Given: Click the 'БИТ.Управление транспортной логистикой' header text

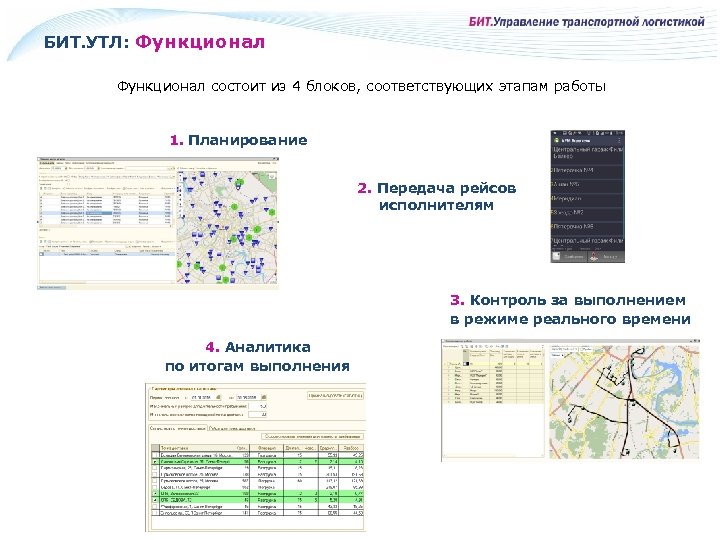Looking at the screenshot, I should click(586, 22).
